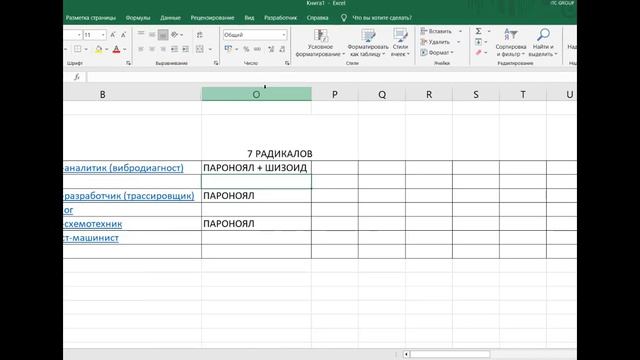Switch to the Вид tab
640x360 pixels.
[249, 18]
